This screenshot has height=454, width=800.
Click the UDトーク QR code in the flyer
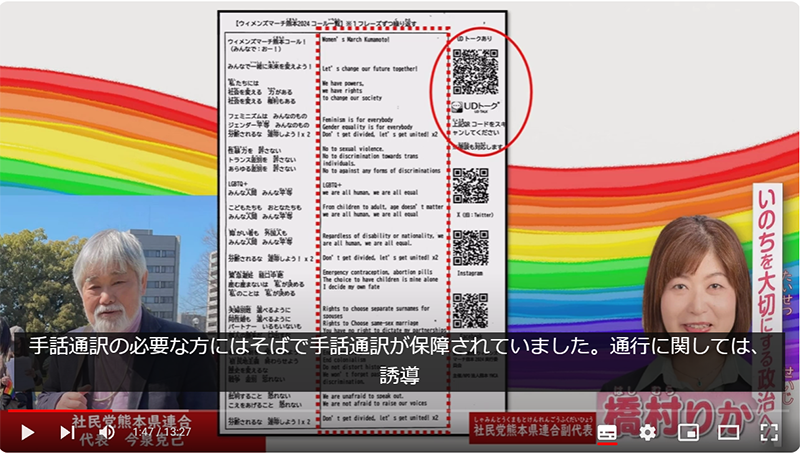[475, 71]
